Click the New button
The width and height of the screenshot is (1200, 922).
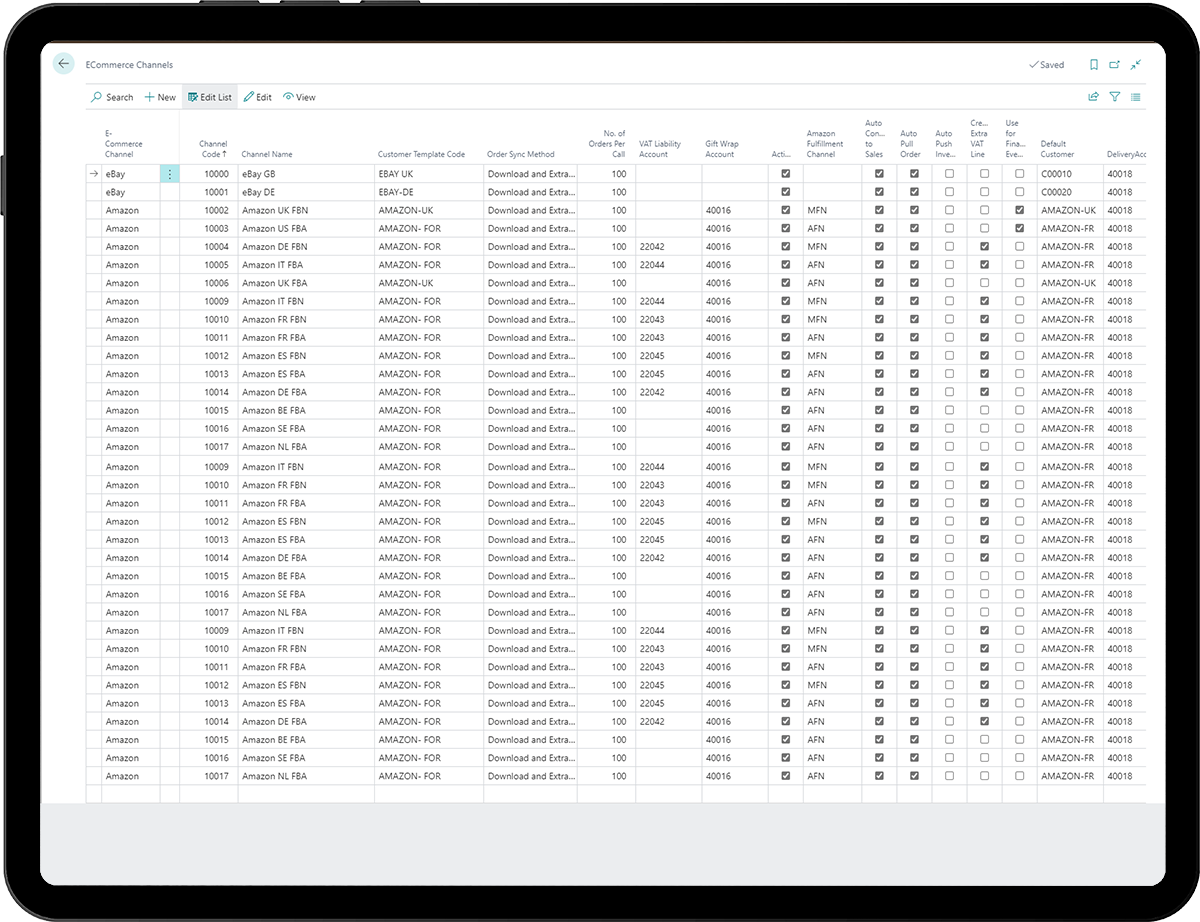[160, 98]
